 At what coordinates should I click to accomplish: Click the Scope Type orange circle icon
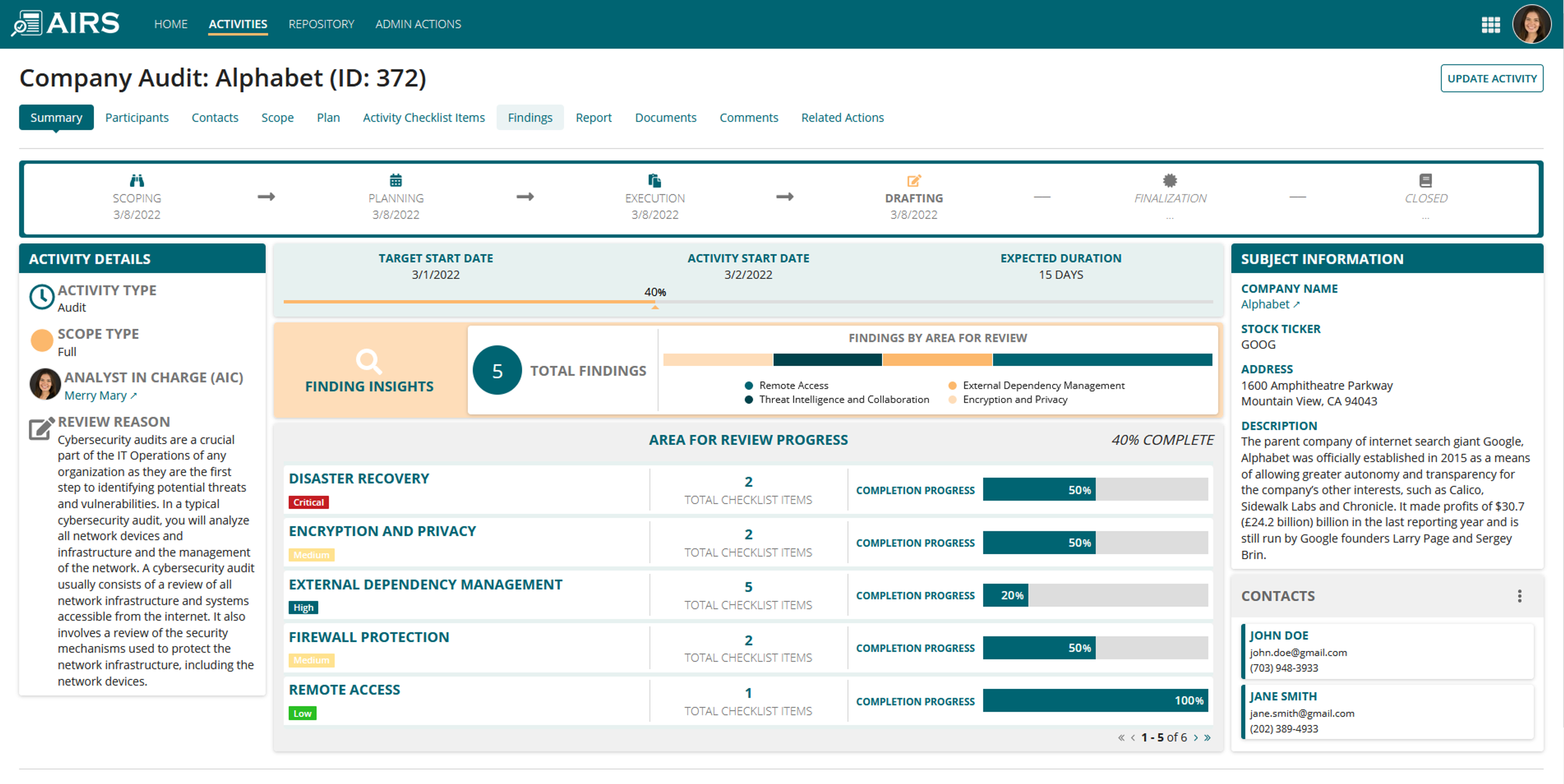click(42, 341)
